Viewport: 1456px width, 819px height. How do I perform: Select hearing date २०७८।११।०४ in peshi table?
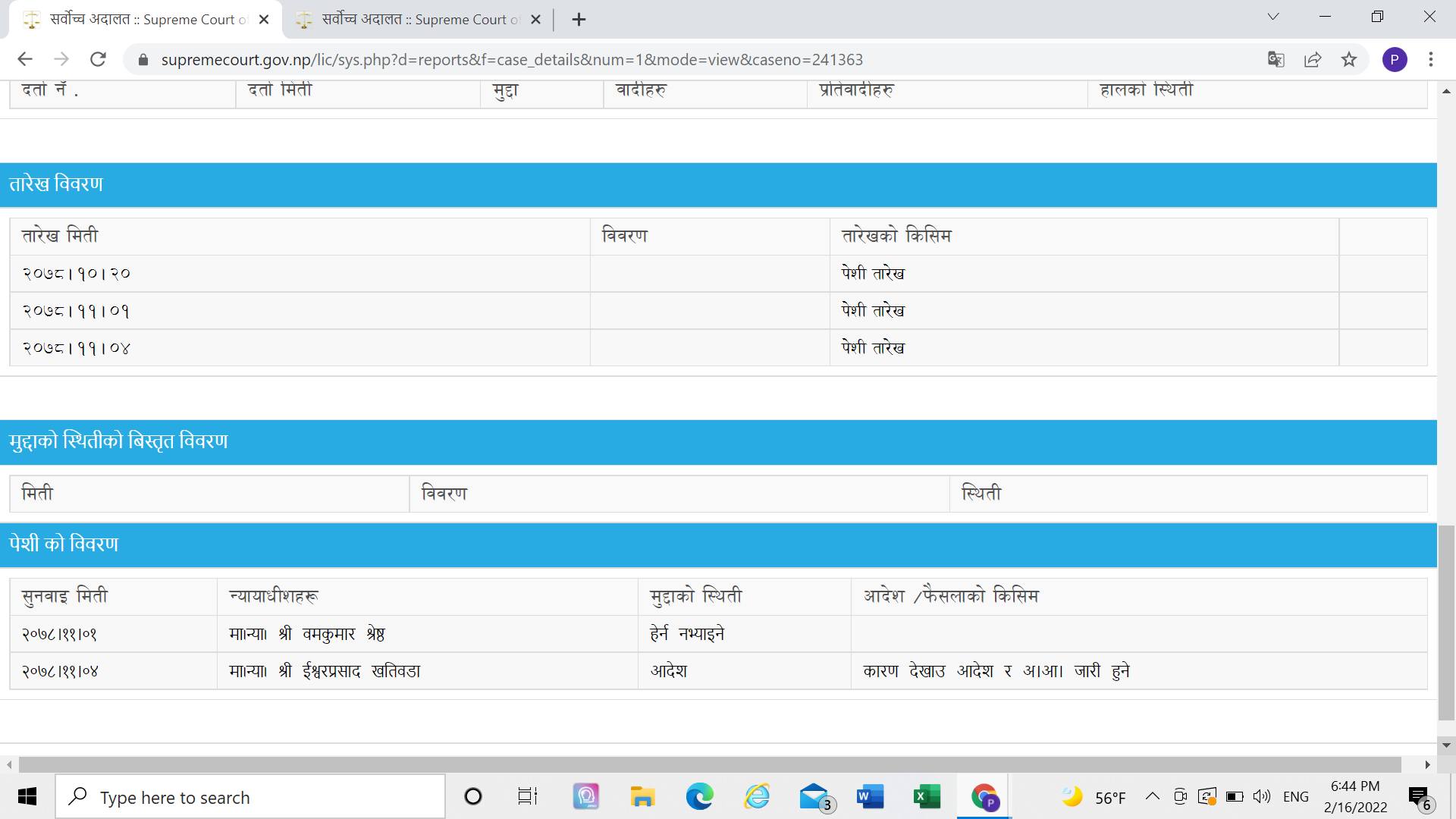pyautogui.click(x=59, y=671)
